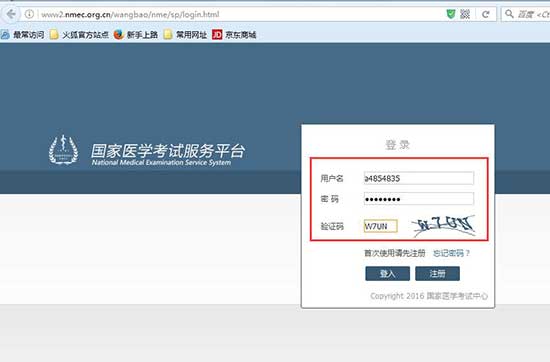Click the 用户名 username input field
The image size is (550, 362).
(x=419, y=178)
